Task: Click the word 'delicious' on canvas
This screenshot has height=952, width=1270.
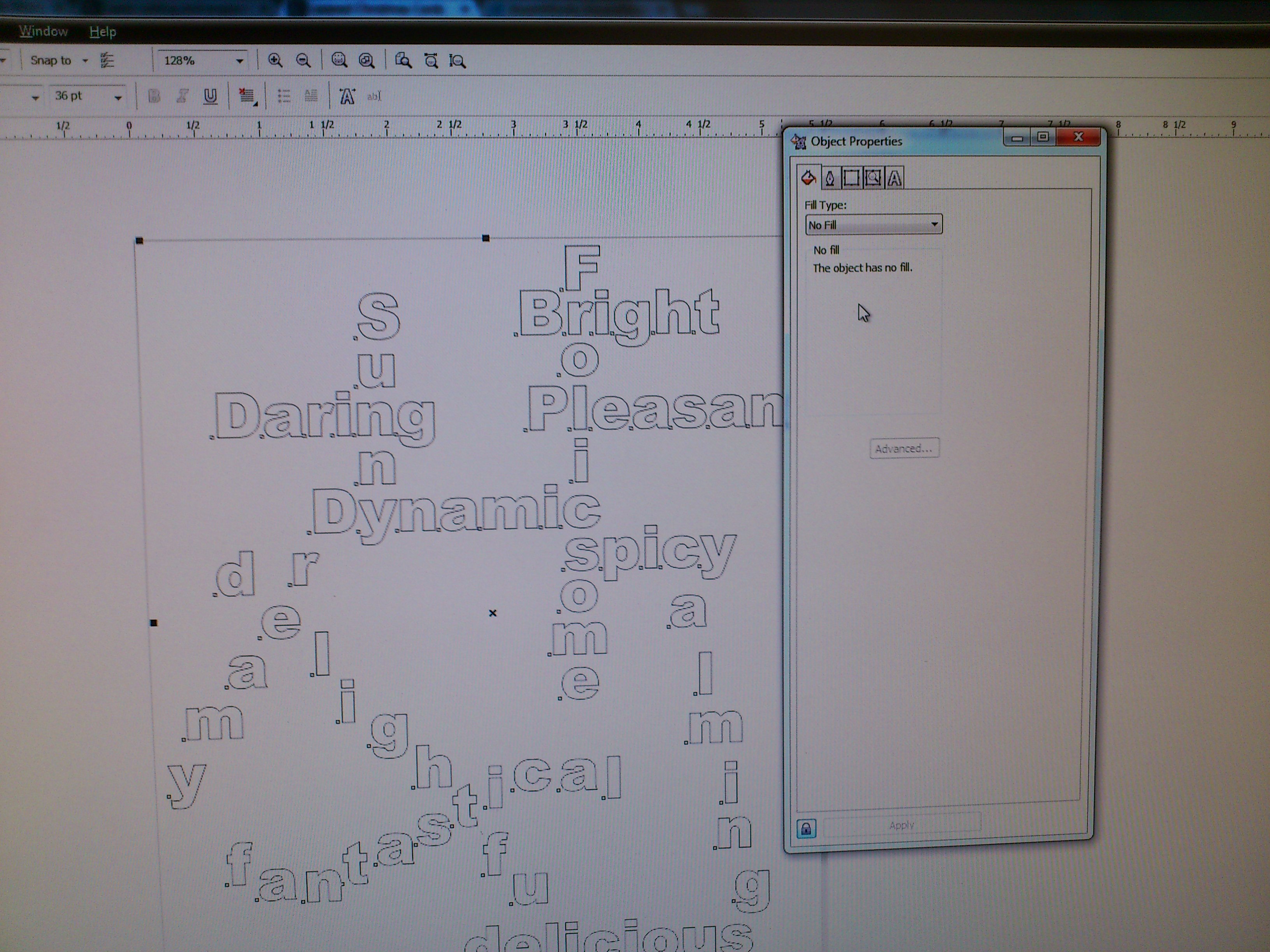Action: coord(609,935)
